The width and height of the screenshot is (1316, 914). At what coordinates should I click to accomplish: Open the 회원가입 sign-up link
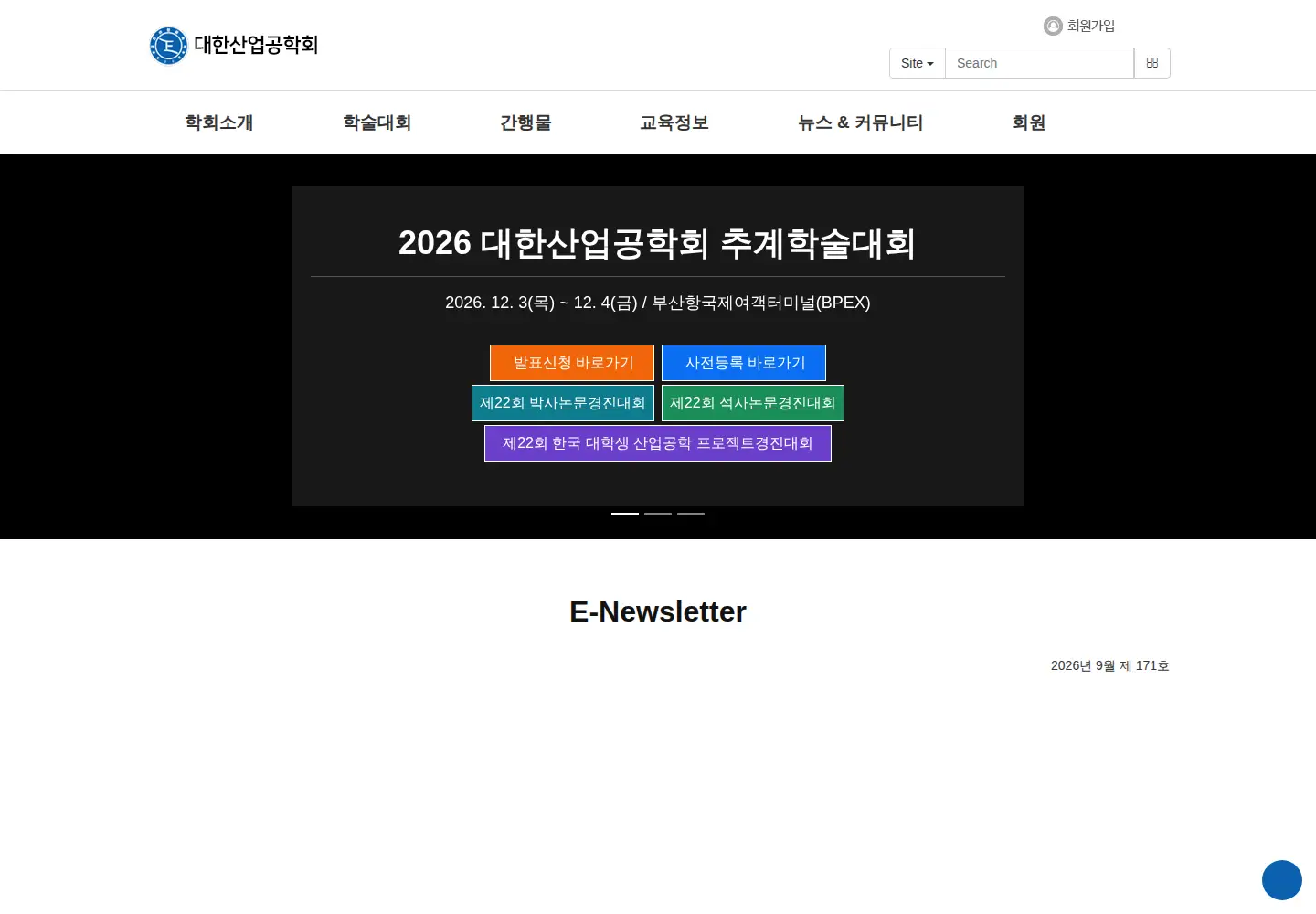(1091, 27)
